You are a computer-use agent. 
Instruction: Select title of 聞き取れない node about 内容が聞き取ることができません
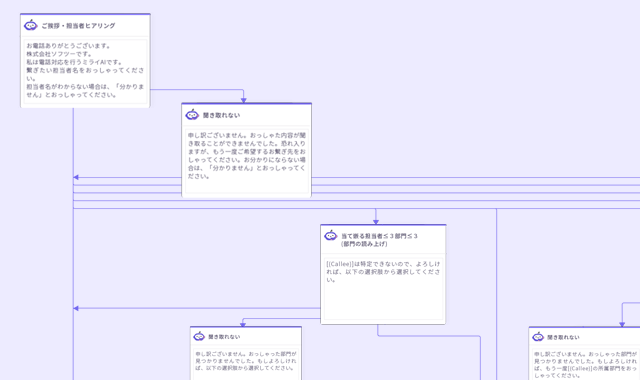(x=222, y=116)
